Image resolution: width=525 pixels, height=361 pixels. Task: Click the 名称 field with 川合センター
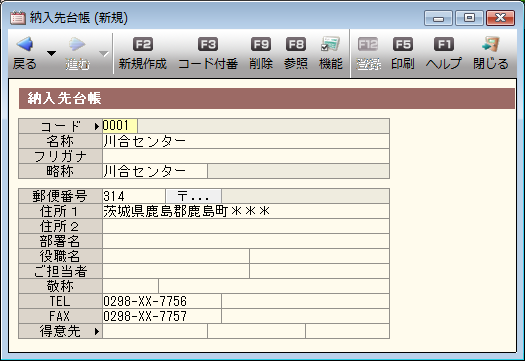pos(246,141)
